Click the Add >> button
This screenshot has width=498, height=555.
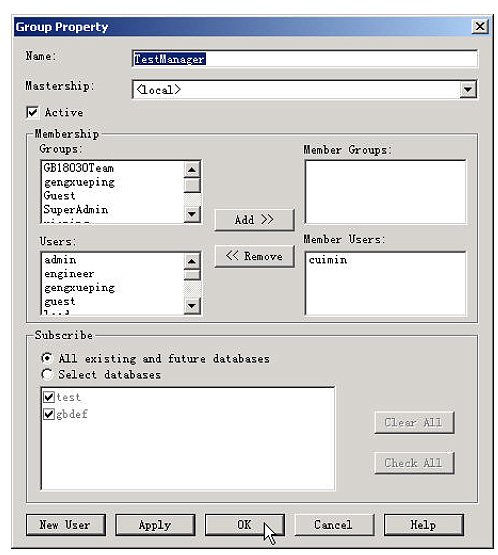254,220
